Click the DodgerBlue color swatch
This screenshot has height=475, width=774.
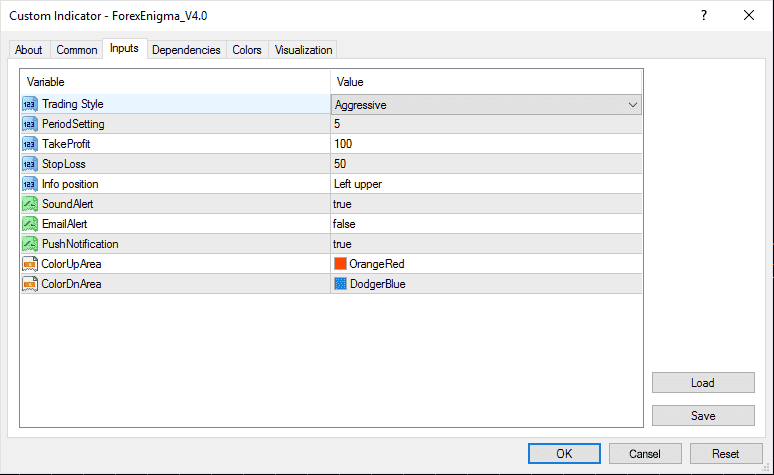pyautogui.click(x=340, y=283)
